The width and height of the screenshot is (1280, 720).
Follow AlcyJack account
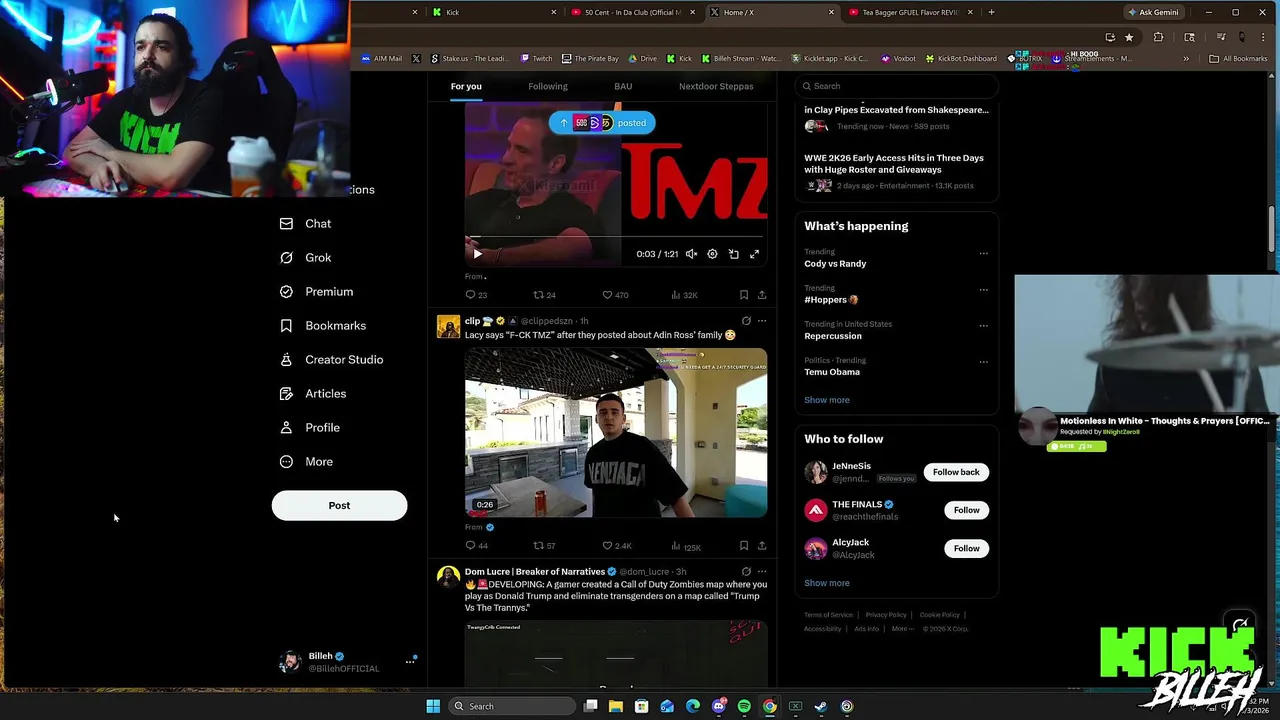coord(966,548)
